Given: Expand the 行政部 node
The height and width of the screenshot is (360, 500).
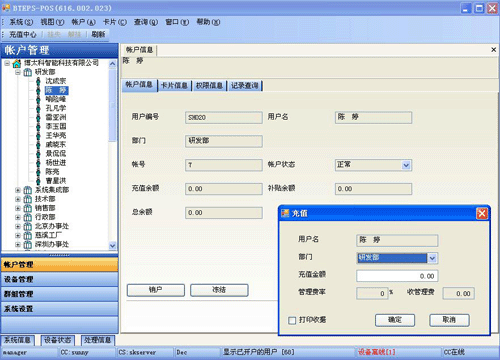Looking at the screenshot, I should [x=18, y=217].
